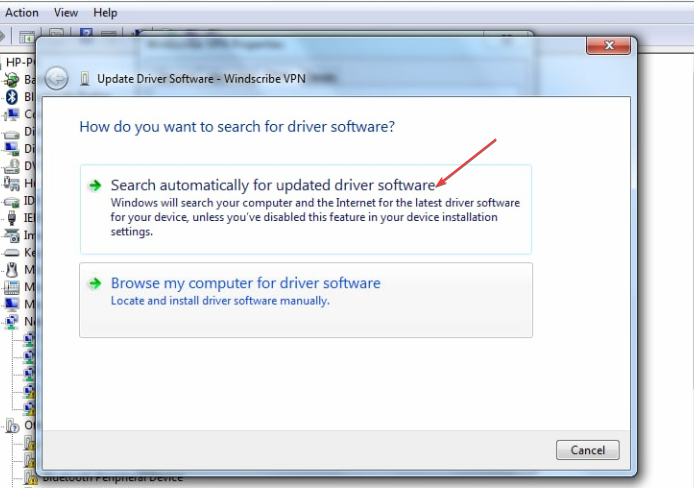Viewport: 694px width, 488px height.
Task: Choose Search automatically for updated driver software
Action: point(305,209)
